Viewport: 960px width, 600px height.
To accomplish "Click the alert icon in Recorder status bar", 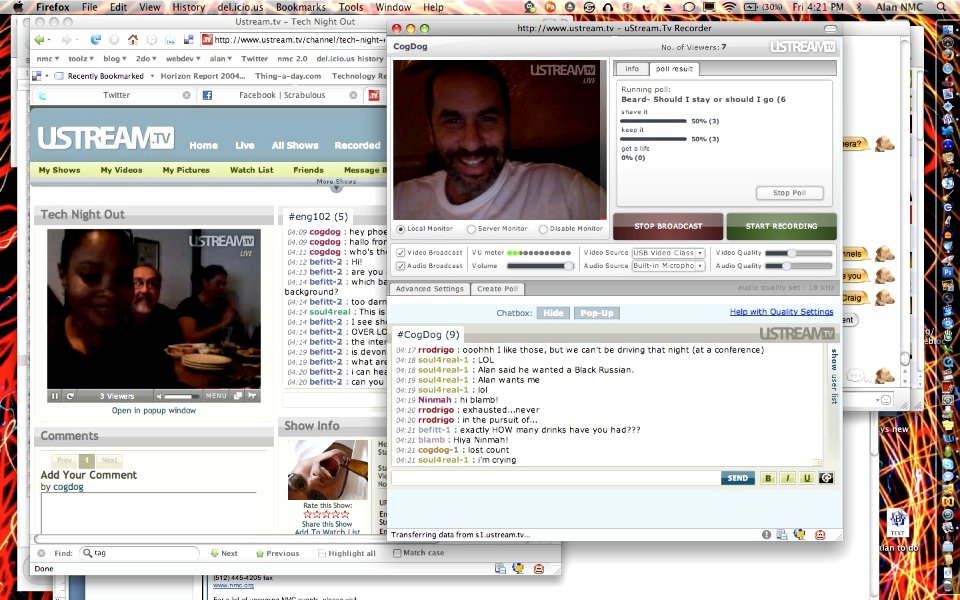I will pos(766,534).
